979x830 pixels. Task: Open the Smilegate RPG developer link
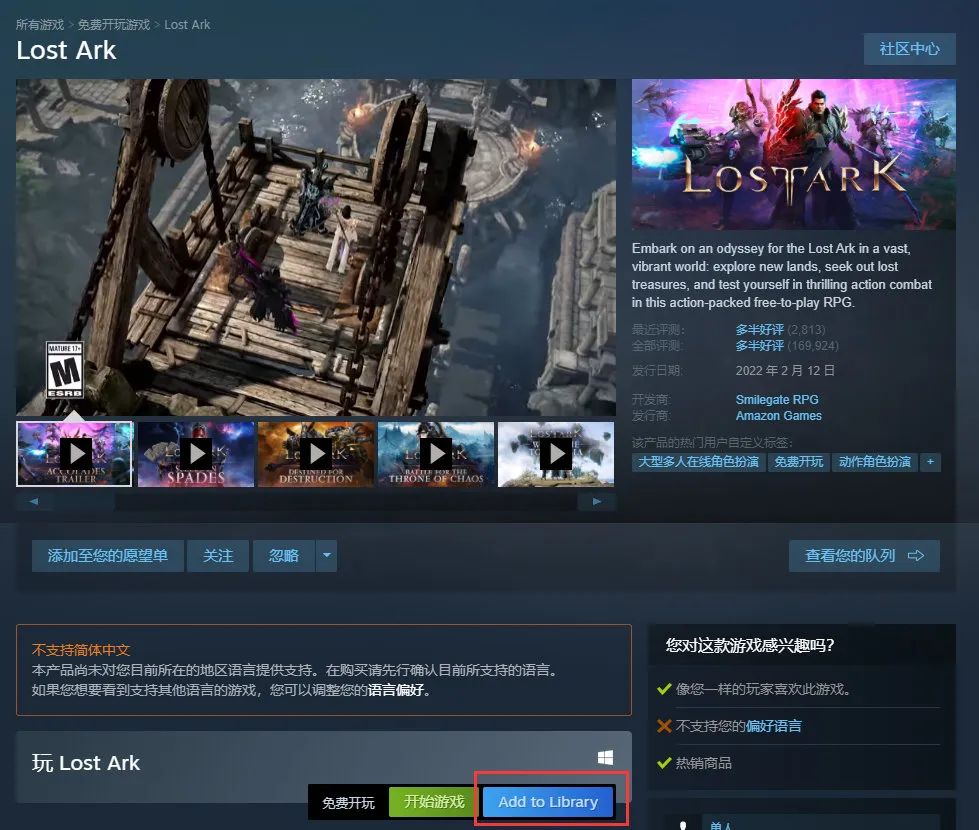pos(777,400)
